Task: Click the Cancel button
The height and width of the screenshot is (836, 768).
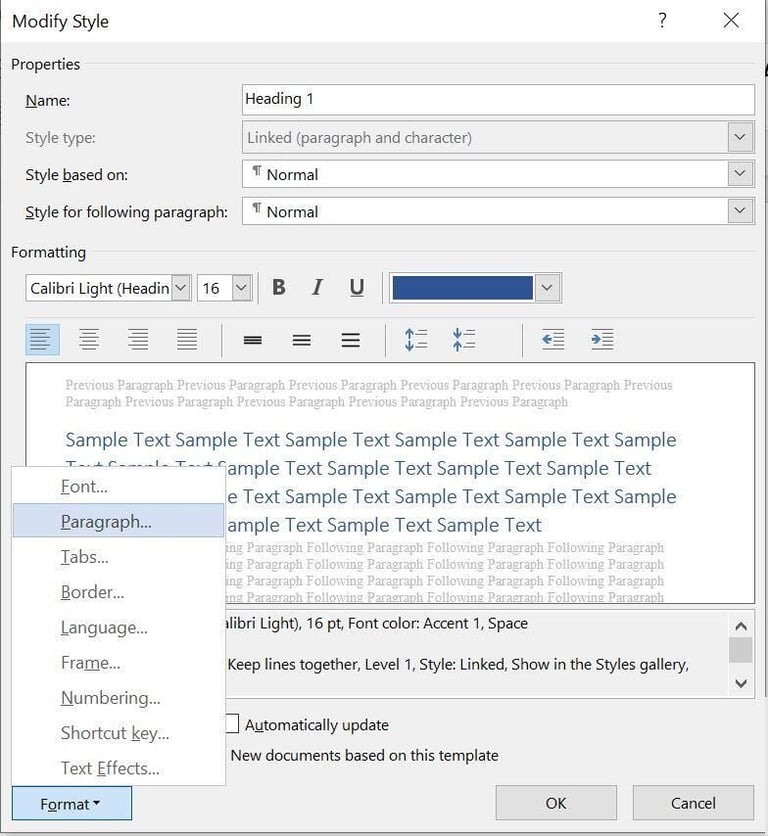Action: click(693, 803)
